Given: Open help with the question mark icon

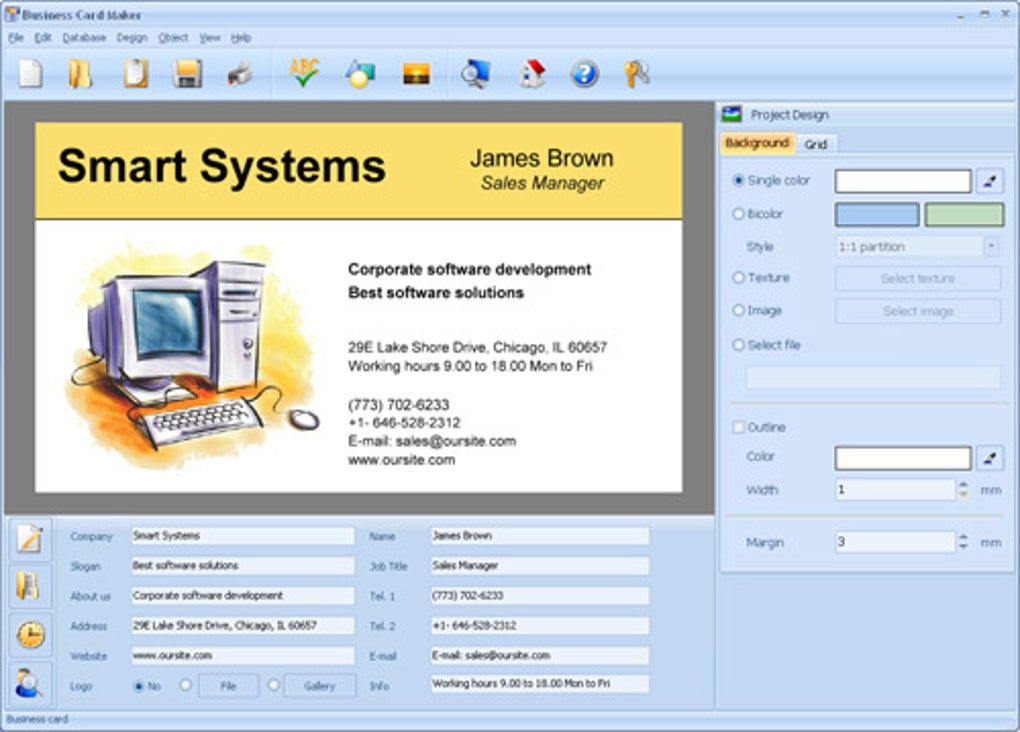Looking at the screenshot, I should coord(584,74).
